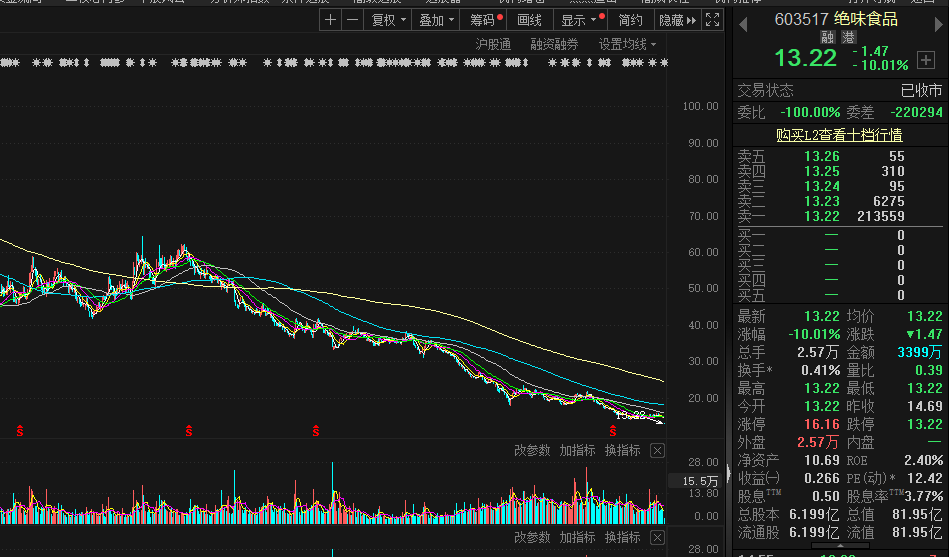
Task: Select the 沪股通 tab above chart
Action: point(493,44)
